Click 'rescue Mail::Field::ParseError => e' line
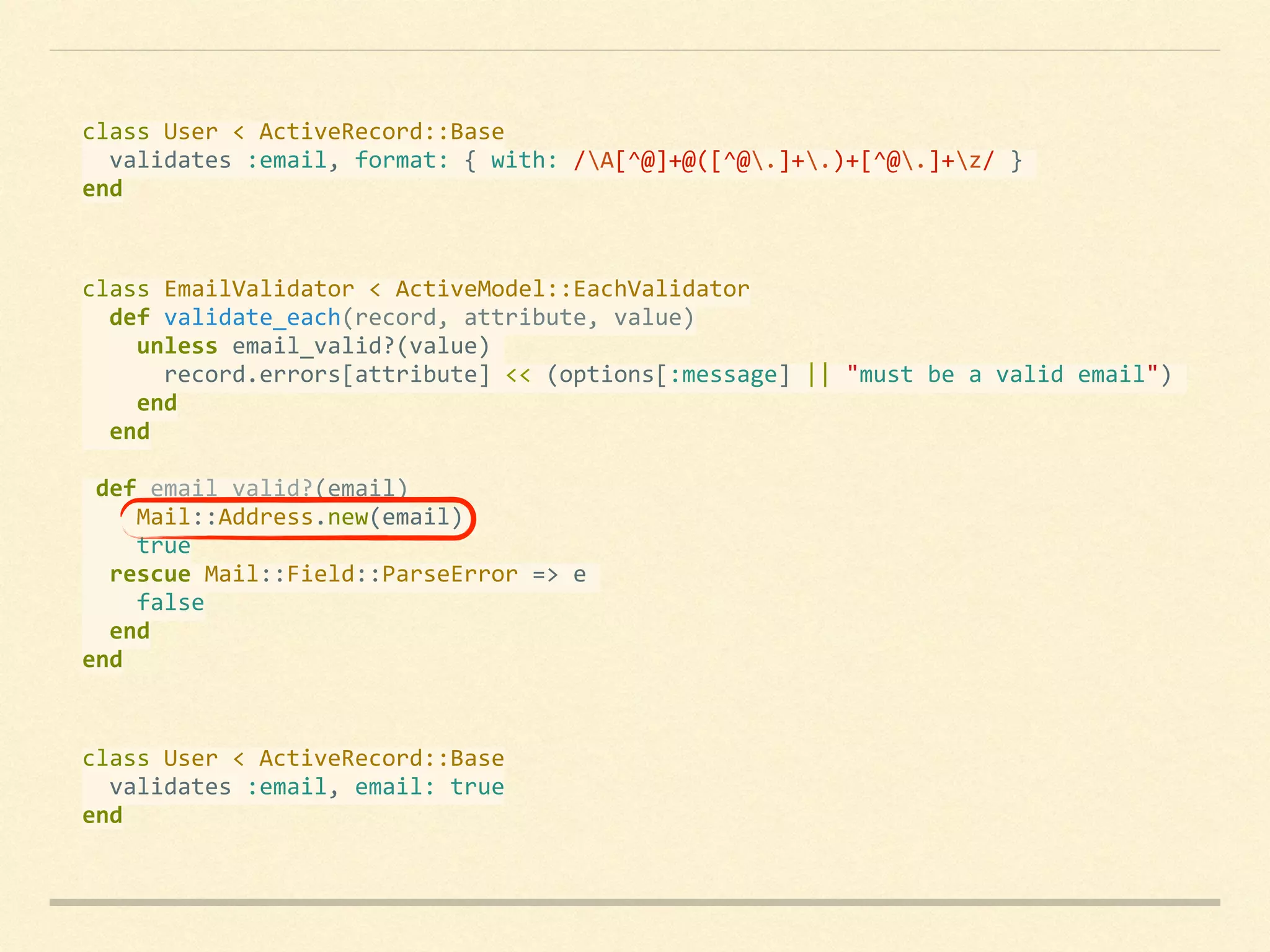This screenshot has width=1270, height=952. point(347,574)
